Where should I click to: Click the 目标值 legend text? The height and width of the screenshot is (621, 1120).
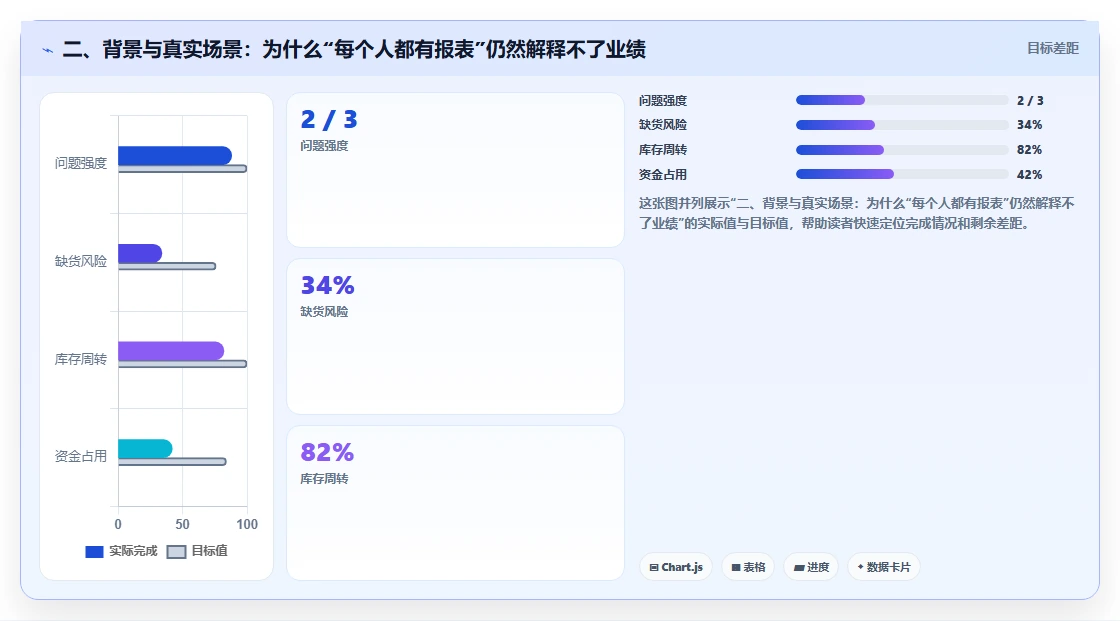pyautogui.click(x=209, y=551)
